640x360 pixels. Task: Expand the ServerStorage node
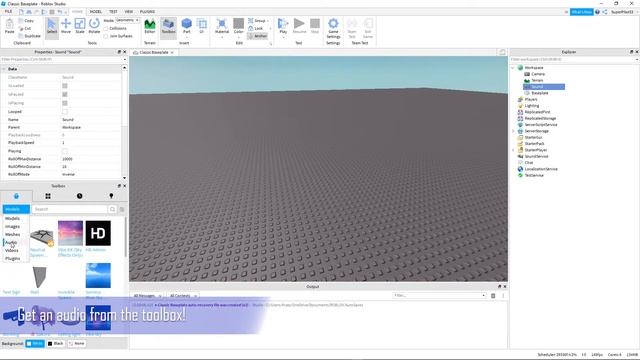coord(513,131)
